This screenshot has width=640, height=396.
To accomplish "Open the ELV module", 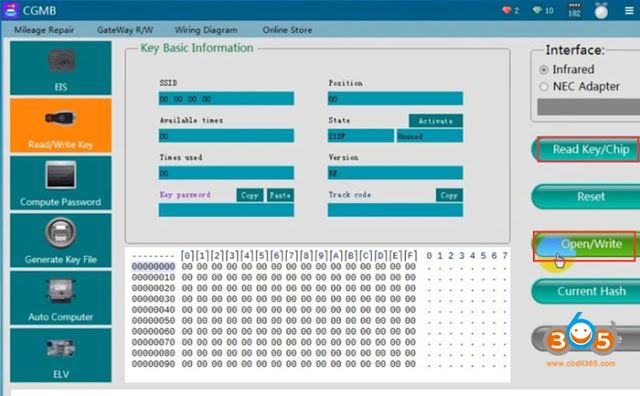I will point(61,356).
